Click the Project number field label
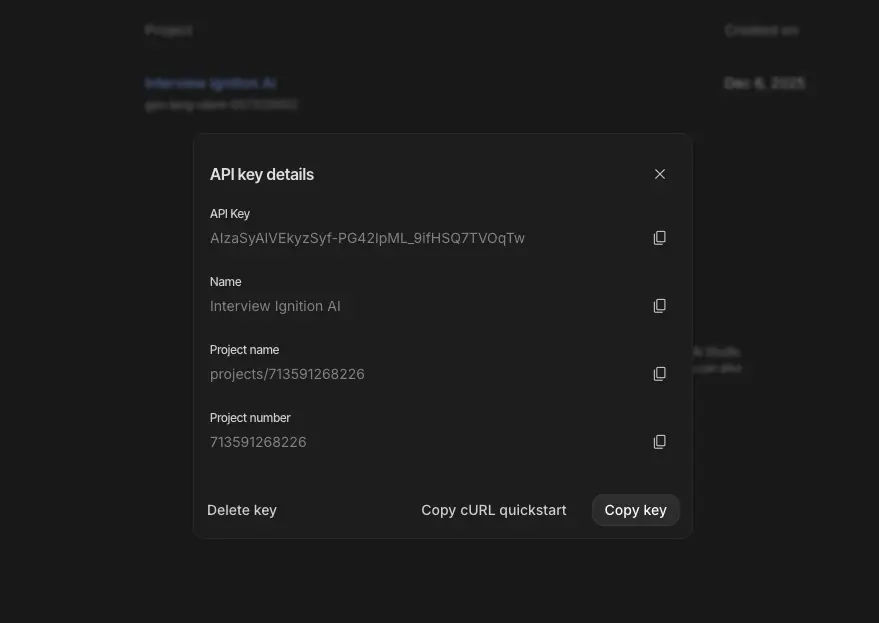This screenshot has width=879, height=623. coord(250,418)
